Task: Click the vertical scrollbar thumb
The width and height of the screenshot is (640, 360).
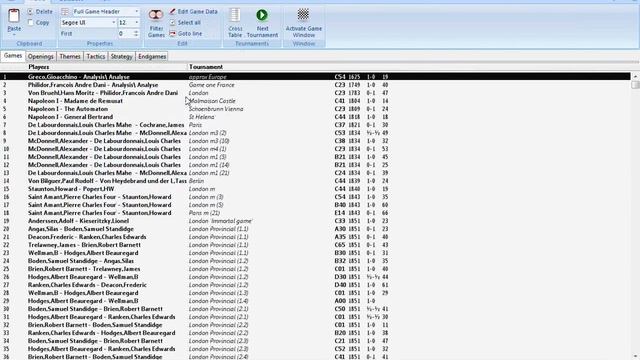Action: tap(635, 84)
